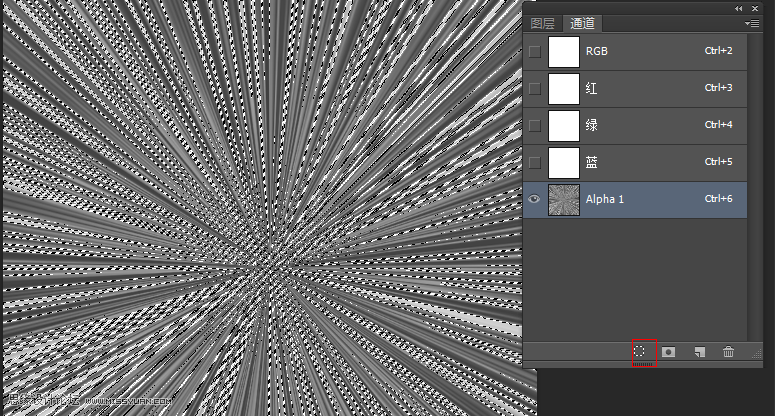Create new channel icon
This screenshot has width=775, height=416.
coord(699,352)
